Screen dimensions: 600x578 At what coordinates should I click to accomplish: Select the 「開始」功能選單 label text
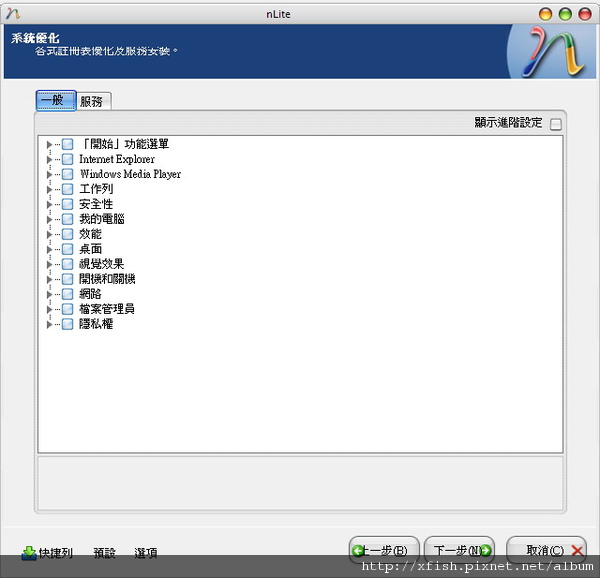coord(124,144)
